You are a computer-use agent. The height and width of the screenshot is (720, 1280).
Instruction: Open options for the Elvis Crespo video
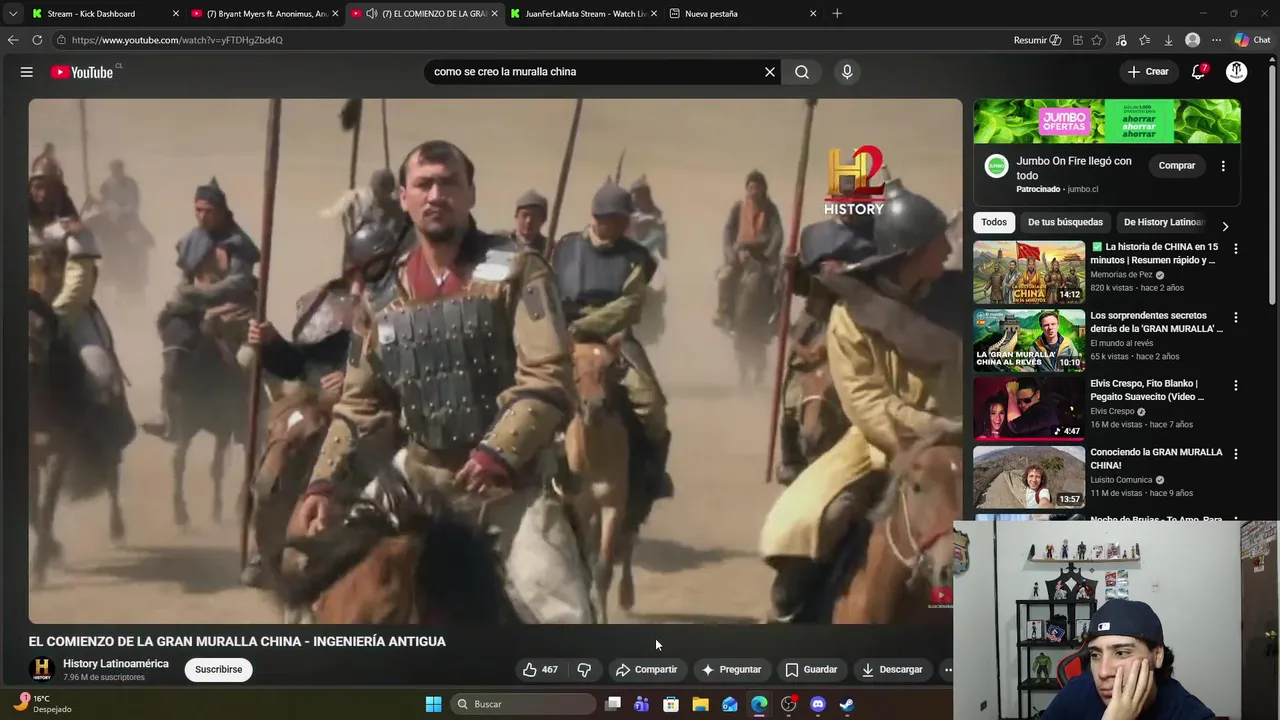[1236, 385]
